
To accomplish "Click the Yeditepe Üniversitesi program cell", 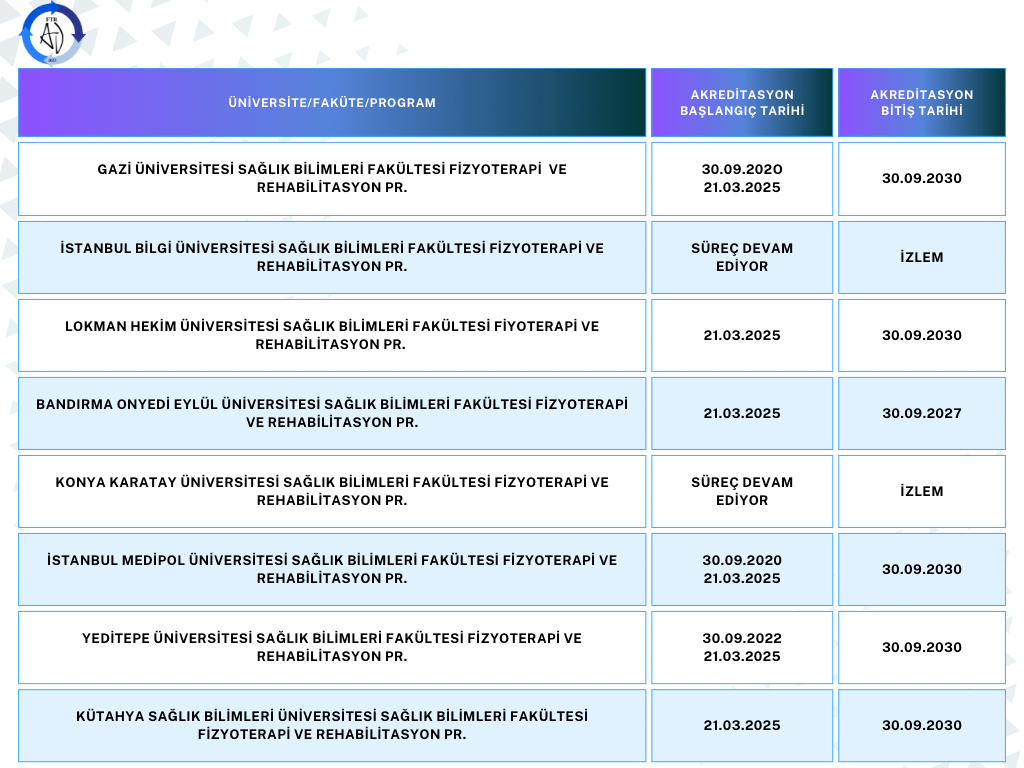I will pos(332,647).
